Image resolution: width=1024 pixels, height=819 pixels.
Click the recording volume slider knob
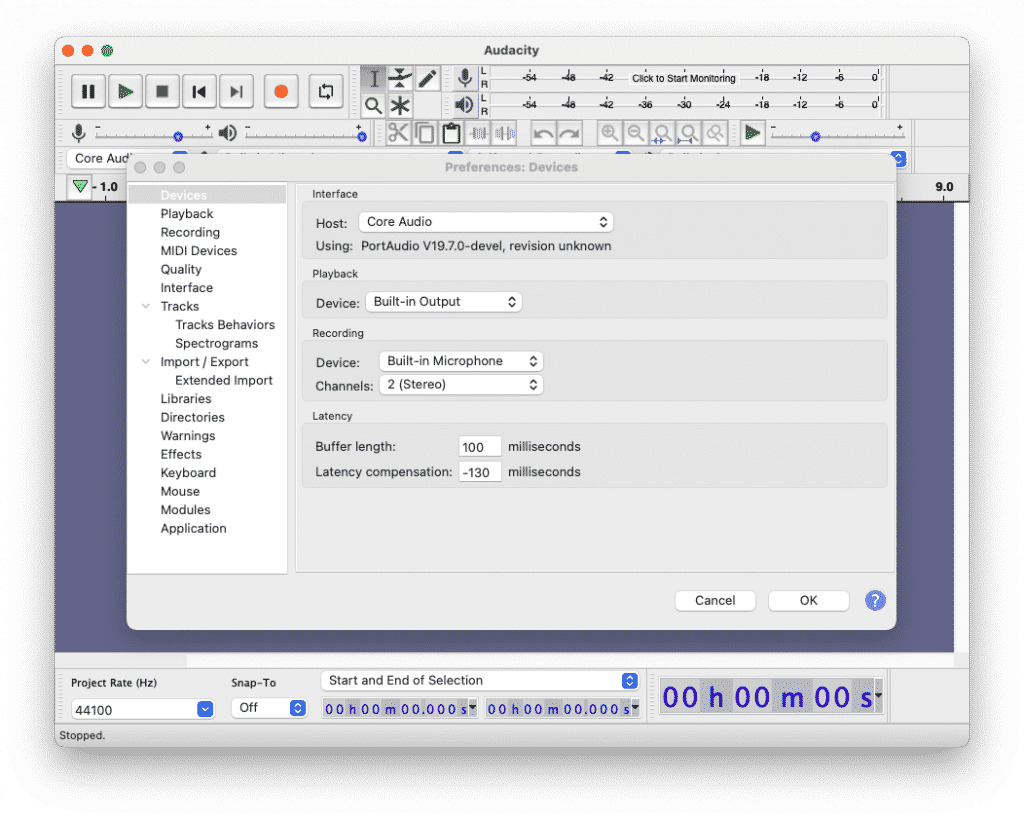pos(178,136)
